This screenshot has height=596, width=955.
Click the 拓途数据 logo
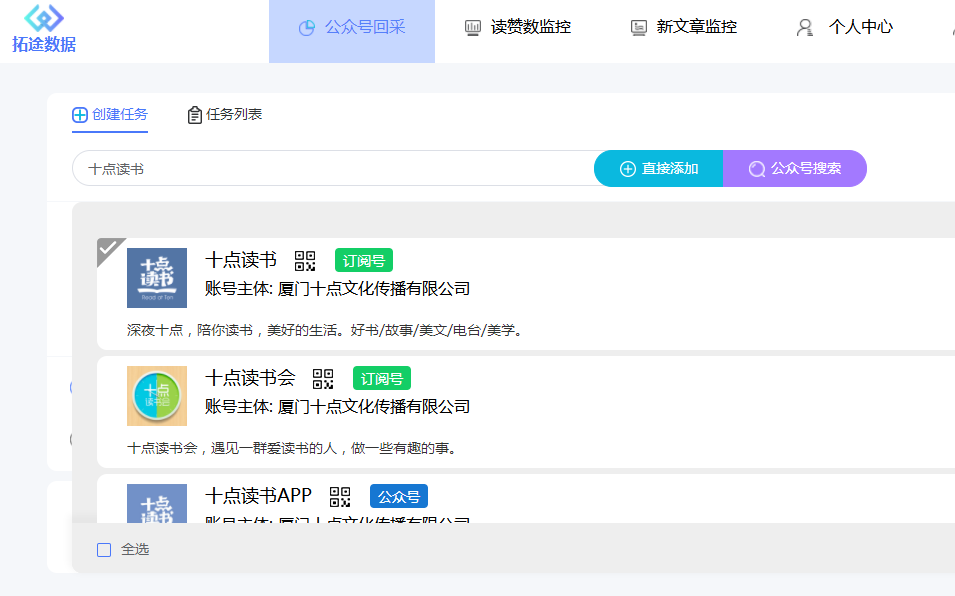click(44, 28)
